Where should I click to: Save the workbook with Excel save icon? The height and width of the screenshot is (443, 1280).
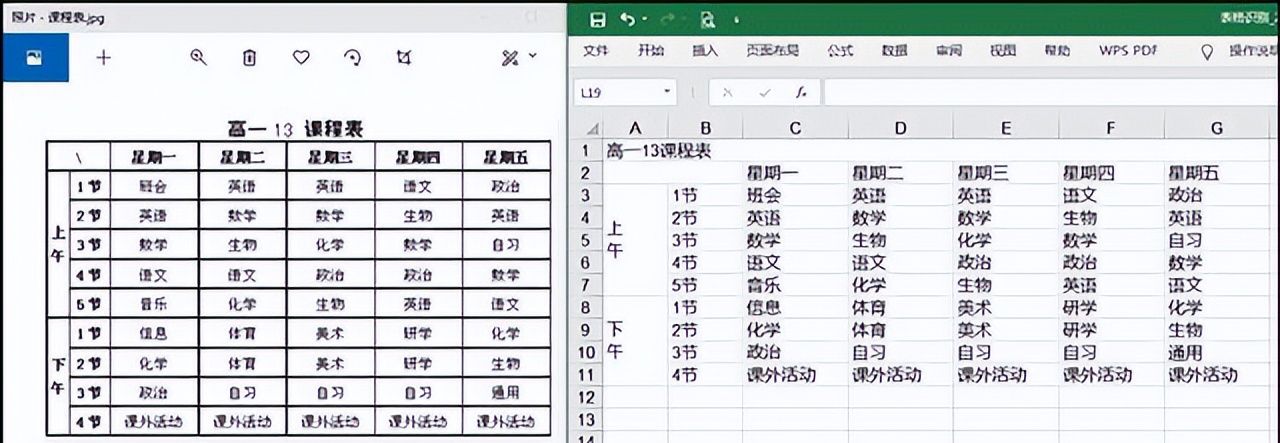[598, 19]
